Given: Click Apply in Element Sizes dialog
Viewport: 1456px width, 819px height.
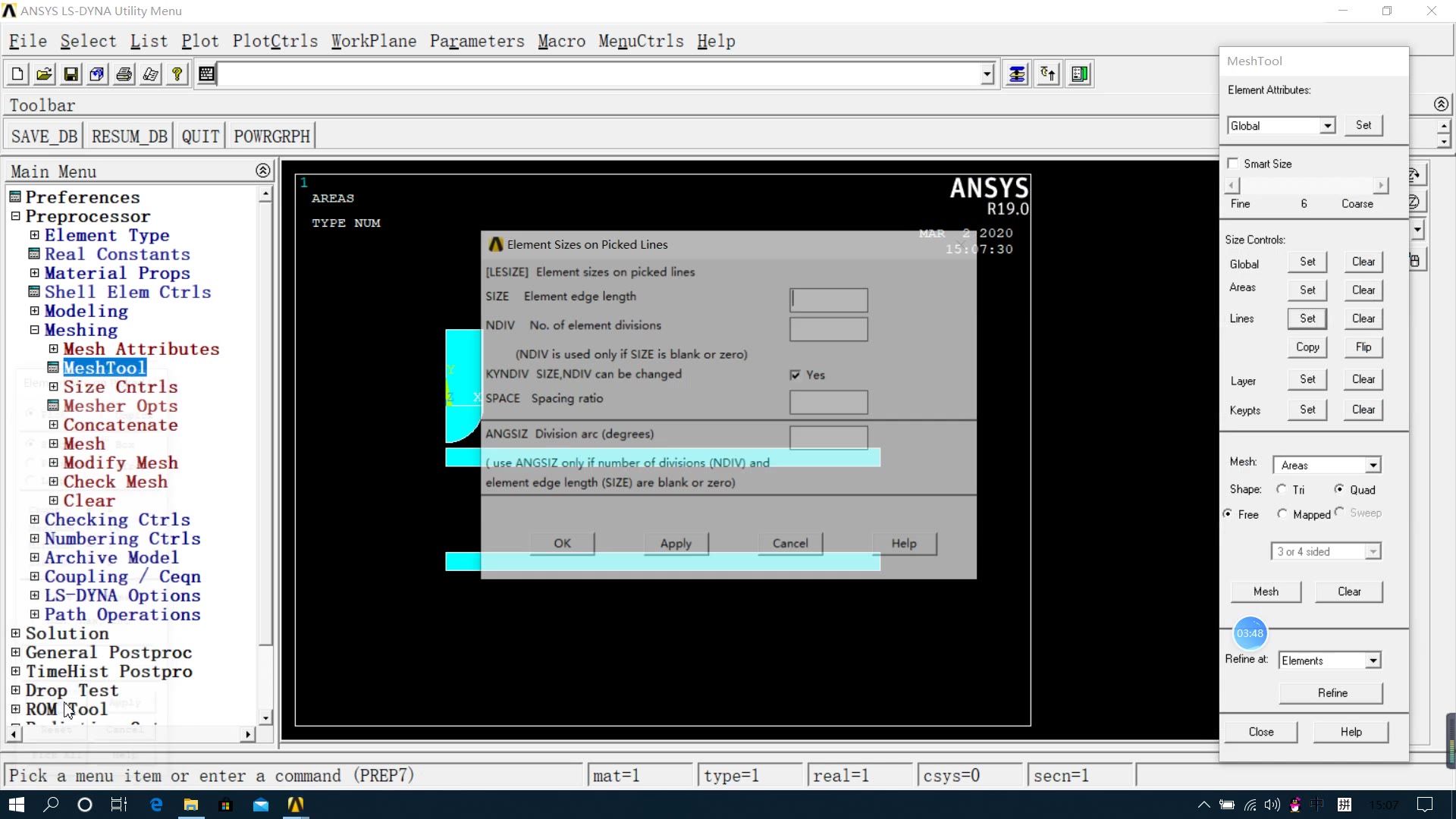Looking at the screenshot, I should point(676,543).
